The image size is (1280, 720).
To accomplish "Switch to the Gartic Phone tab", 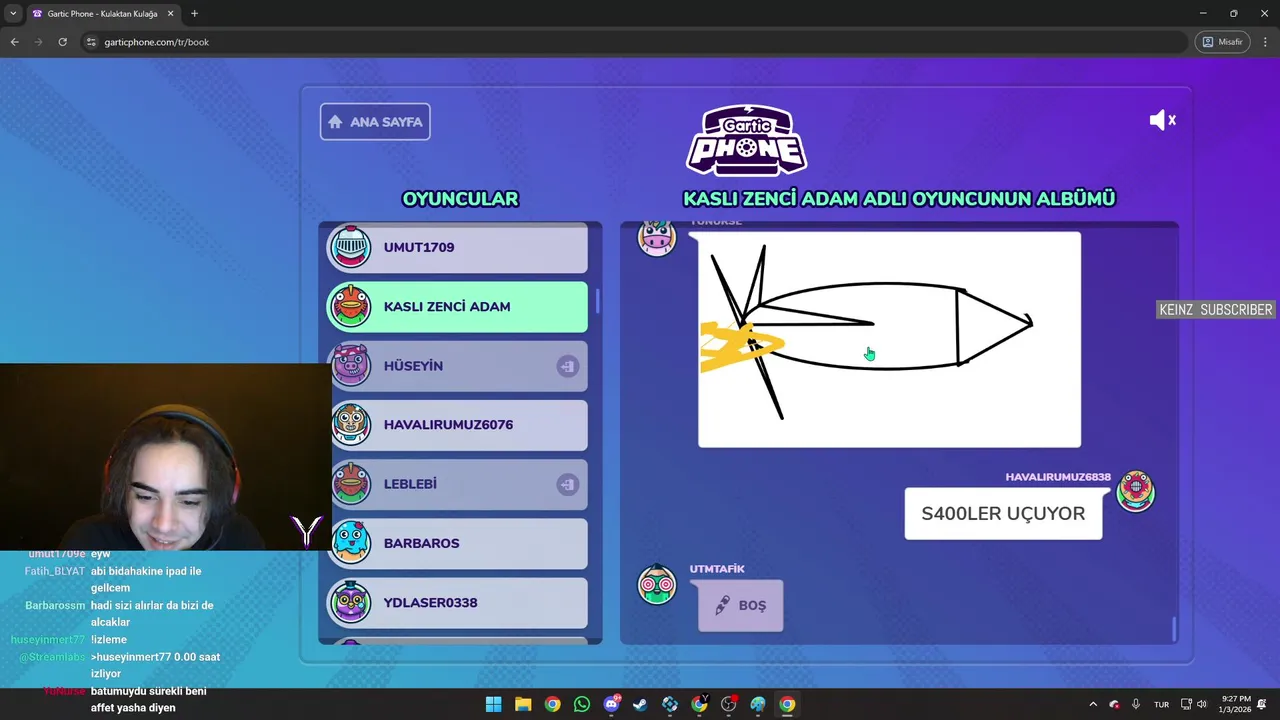I will point(103,14).
